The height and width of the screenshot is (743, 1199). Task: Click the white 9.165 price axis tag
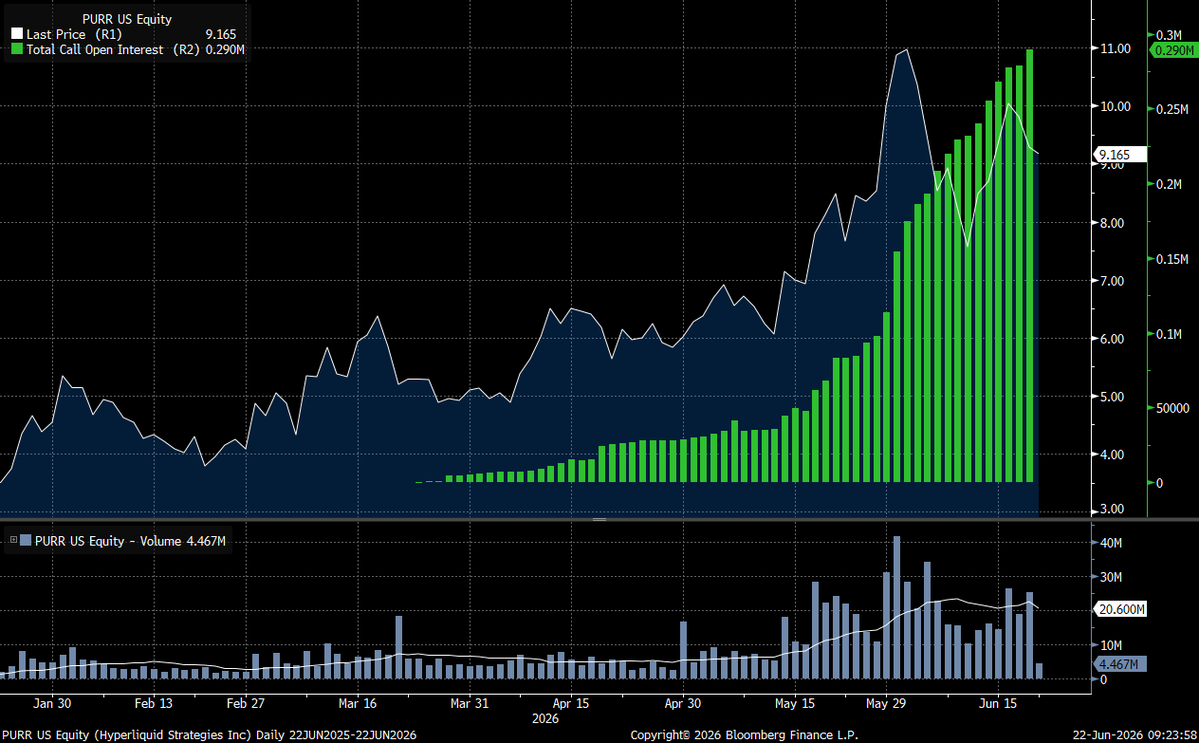(1121, 154)
